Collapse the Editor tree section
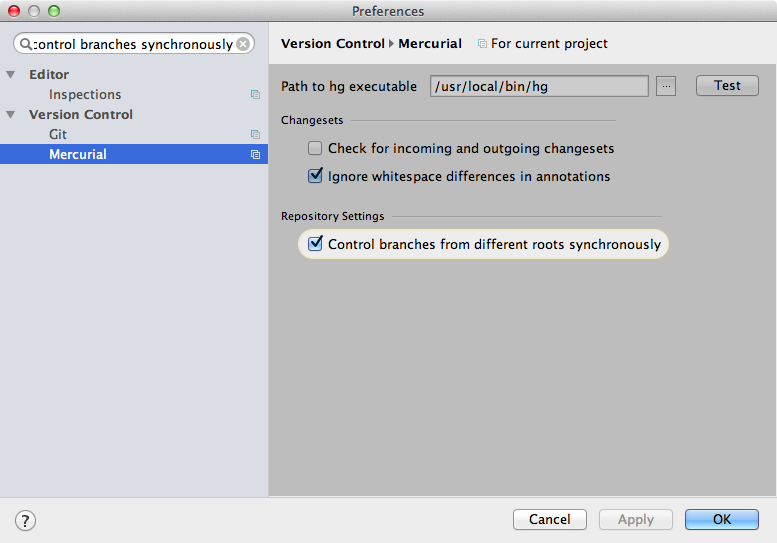 (x=10, y=74)
